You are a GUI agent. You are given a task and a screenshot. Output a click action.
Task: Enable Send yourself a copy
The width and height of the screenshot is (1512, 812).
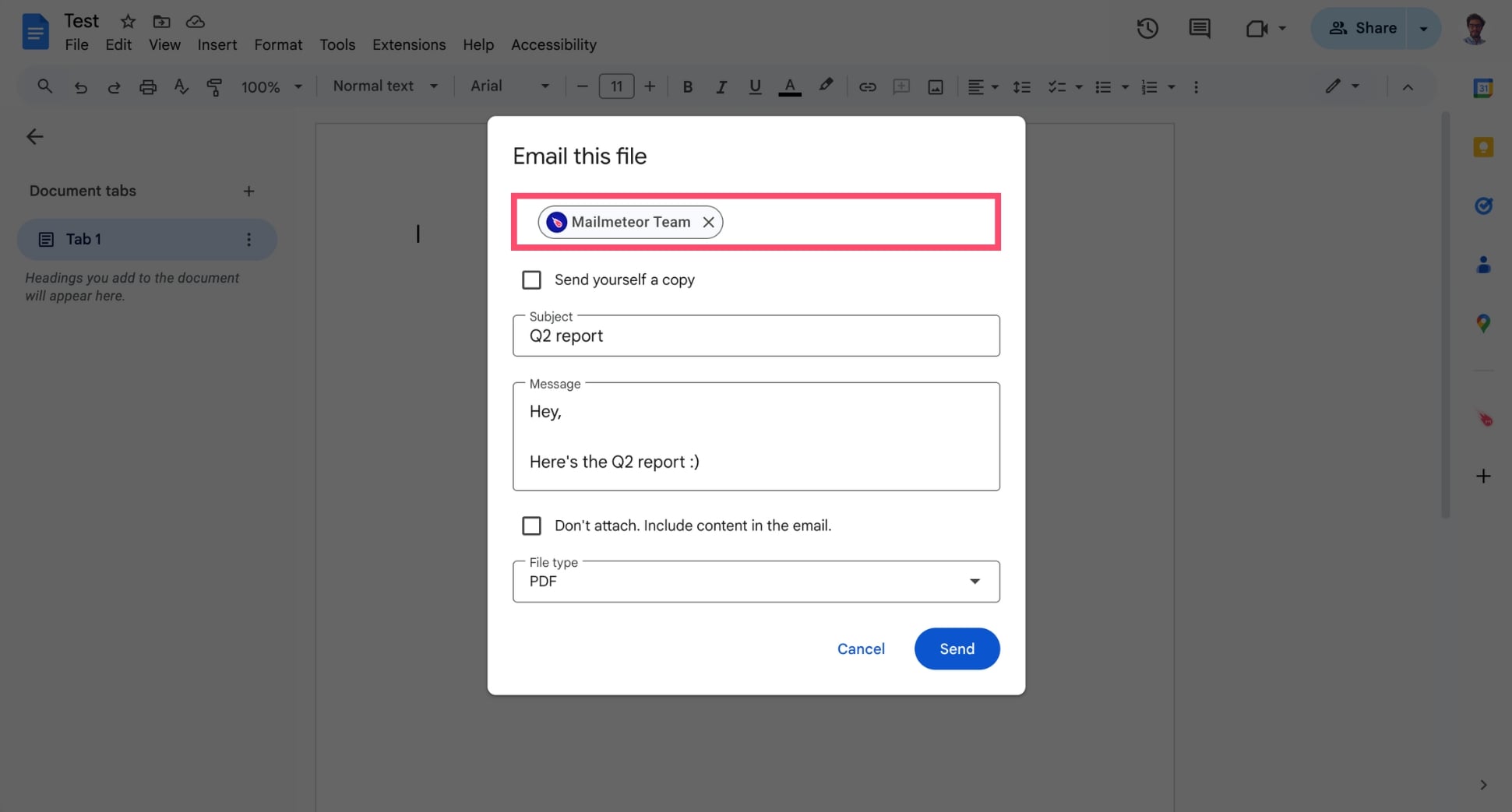[531, 279]
